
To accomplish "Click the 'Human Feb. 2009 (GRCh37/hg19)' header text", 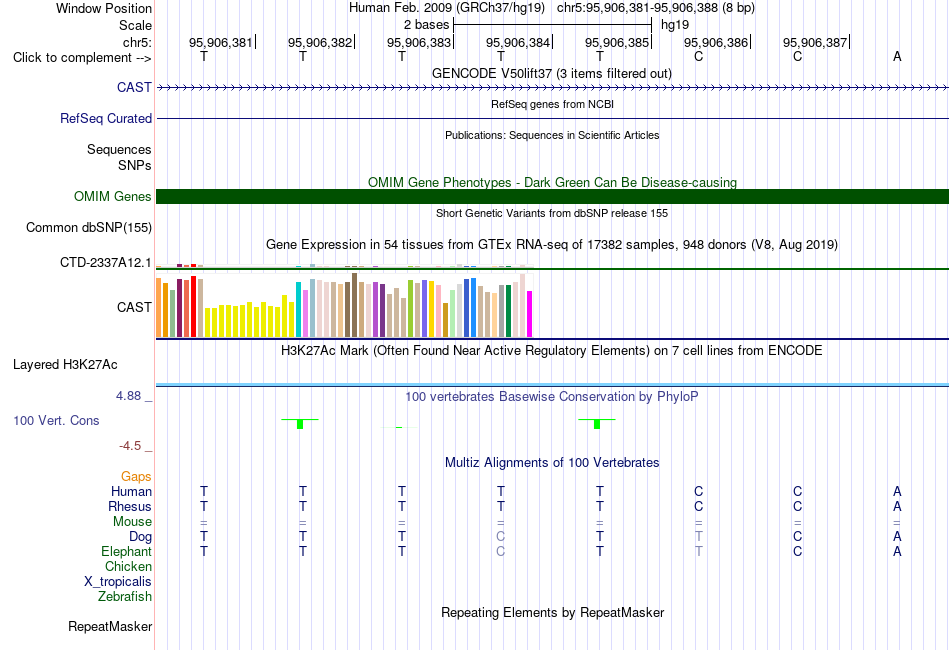I will point(447,8).
